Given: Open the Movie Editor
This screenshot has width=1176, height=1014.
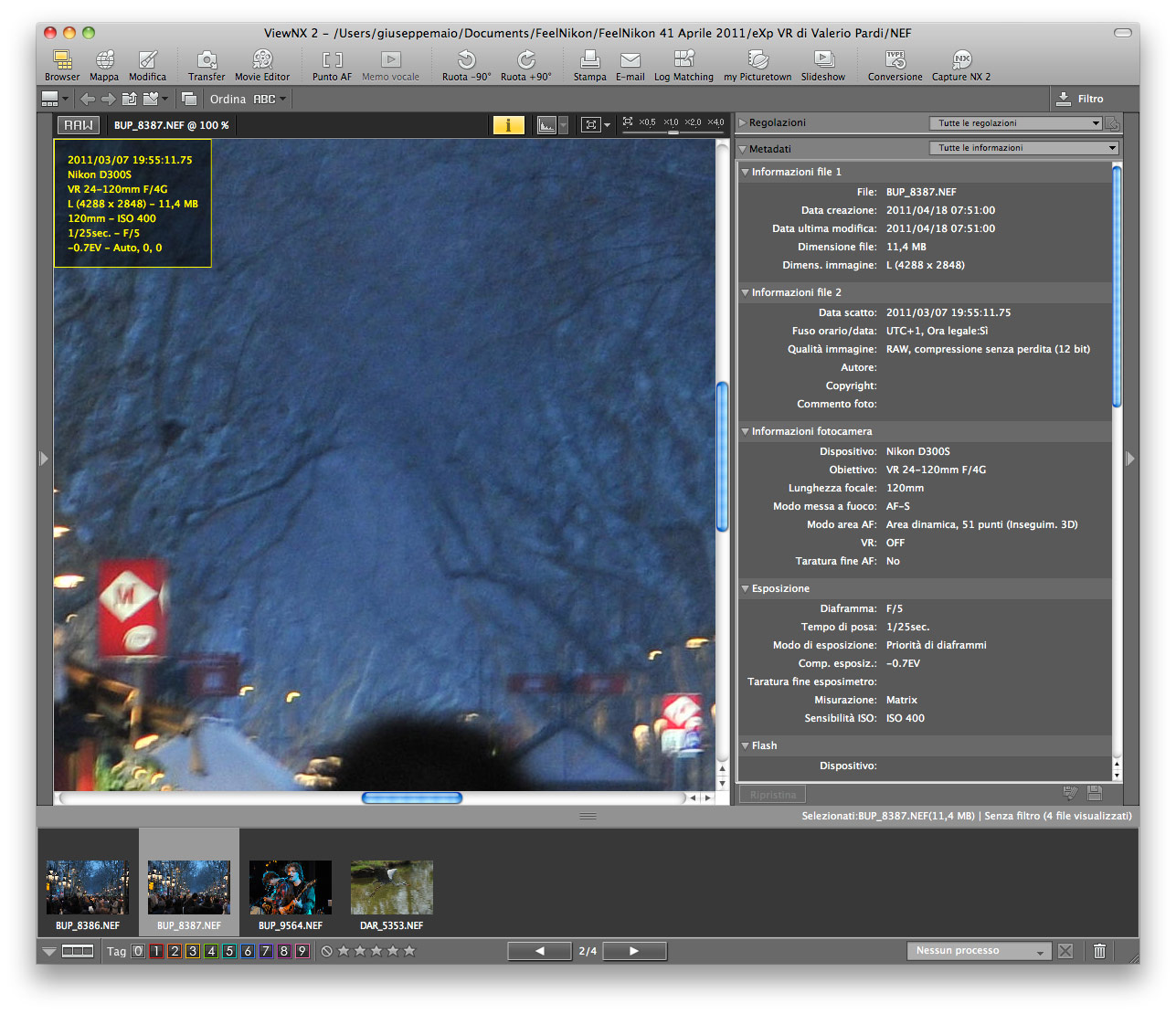Looking at the screenshot, I should point(262,66).
